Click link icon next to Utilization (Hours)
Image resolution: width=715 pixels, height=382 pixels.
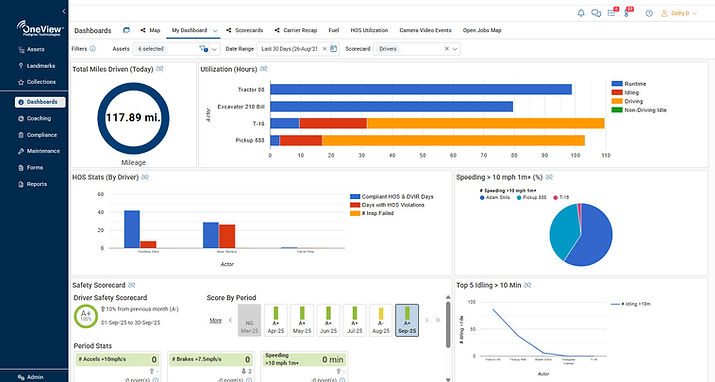coord(264,69)
